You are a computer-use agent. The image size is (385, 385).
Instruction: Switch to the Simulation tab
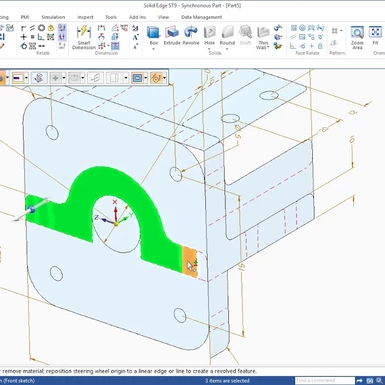(x=53, y=17)
